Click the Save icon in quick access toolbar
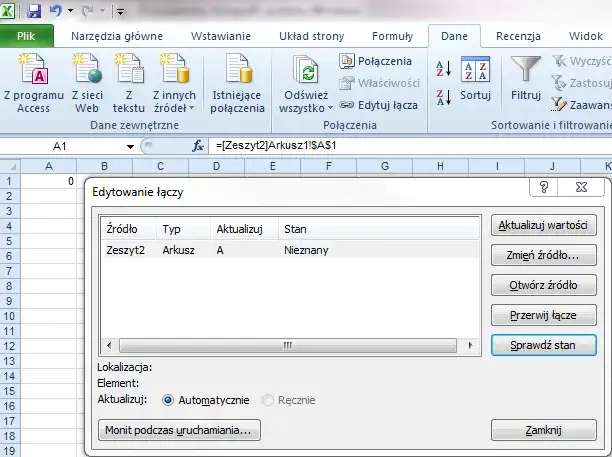The height and width of the screenshot is (457, 612). coord(34,12)
